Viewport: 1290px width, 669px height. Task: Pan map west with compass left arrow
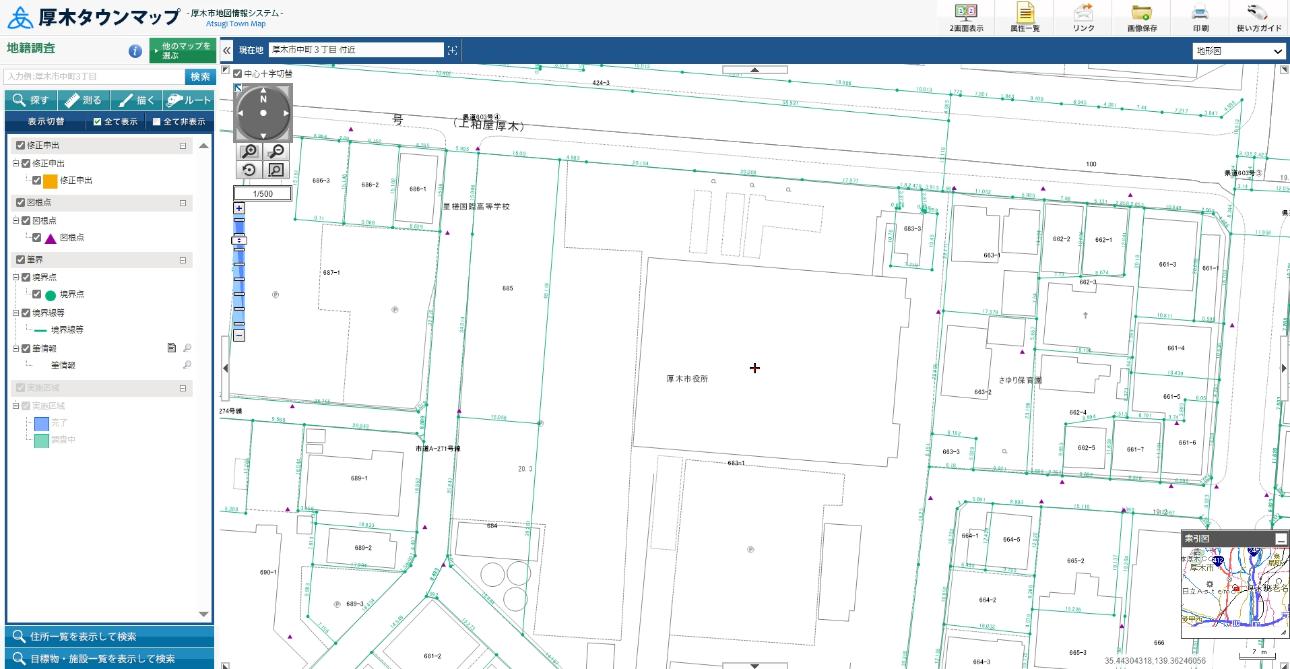click(x=241, y=112)
